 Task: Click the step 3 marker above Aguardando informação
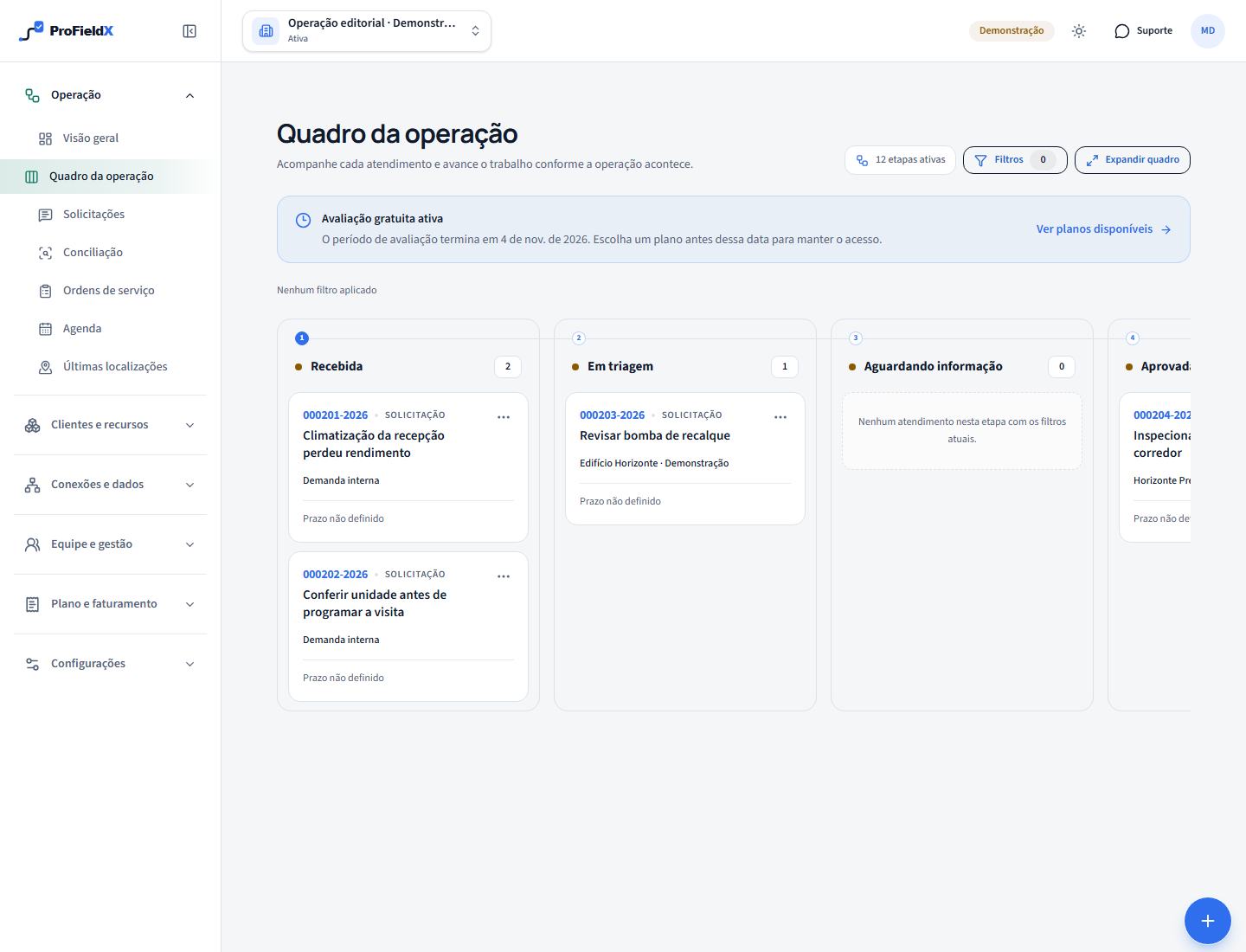pos(856,338)
